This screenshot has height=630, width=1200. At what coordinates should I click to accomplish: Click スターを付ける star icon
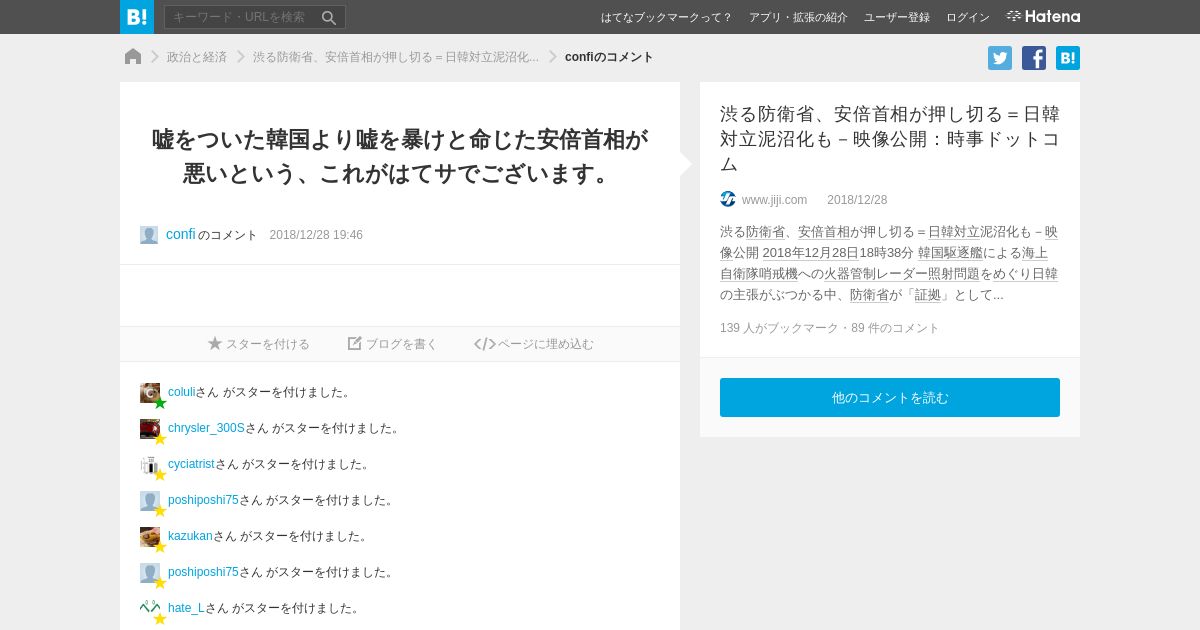215,343
